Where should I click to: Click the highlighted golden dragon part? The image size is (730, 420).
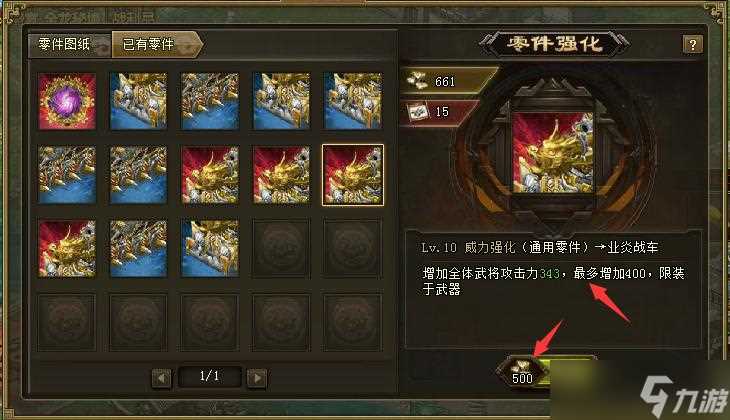coord(353,175)
